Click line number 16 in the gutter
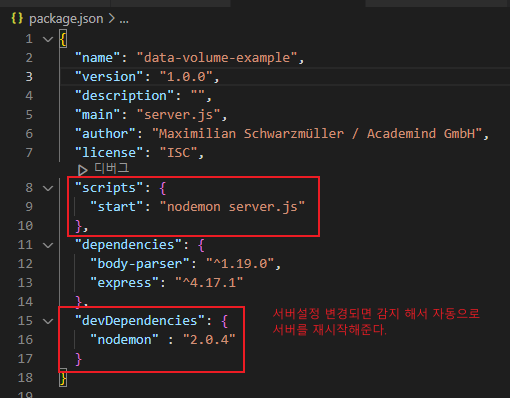Image resolution: width=510 pixels, height=398 pixels. 25,340
